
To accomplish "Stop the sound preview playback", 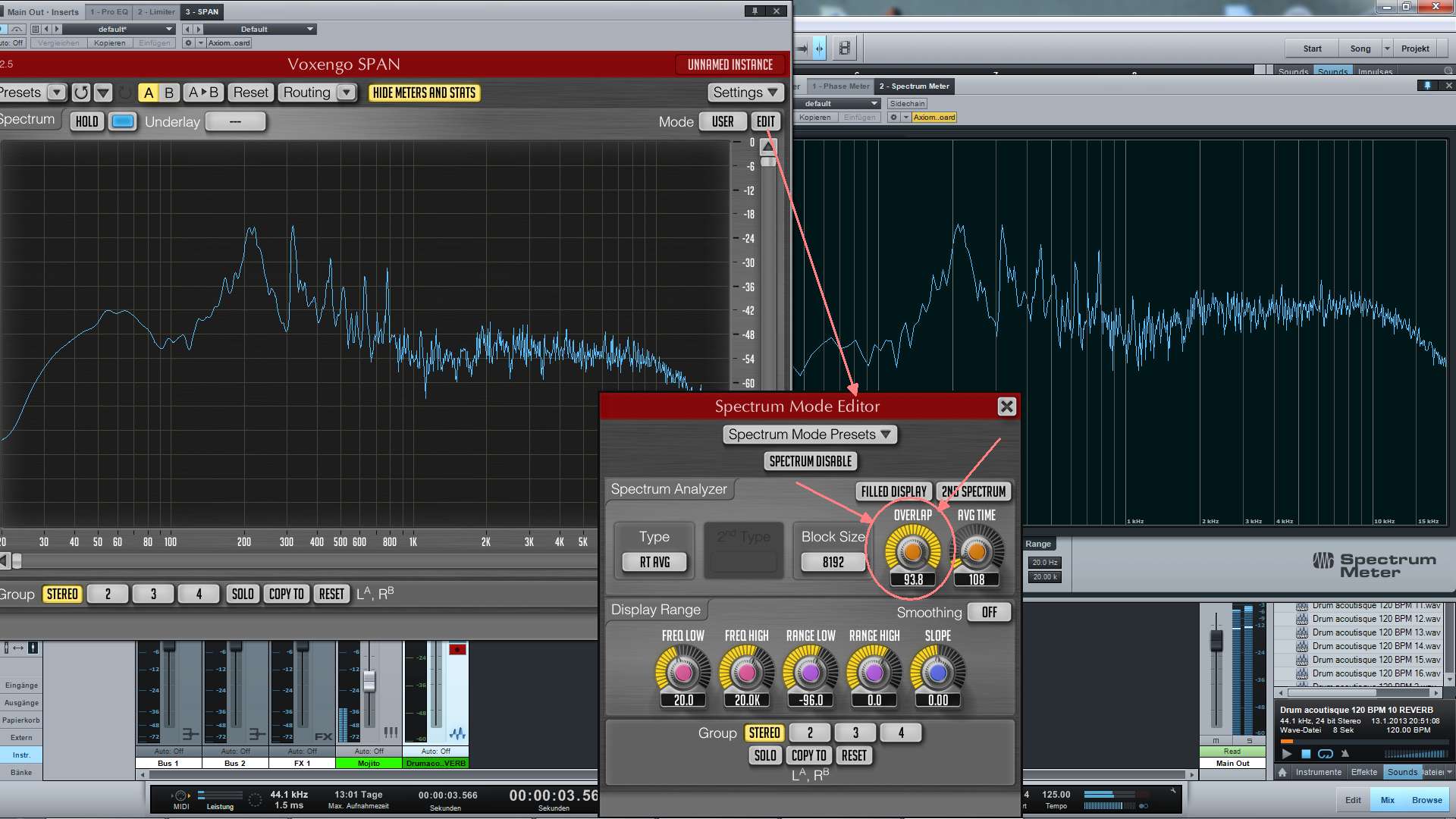I will [1306, 754].
